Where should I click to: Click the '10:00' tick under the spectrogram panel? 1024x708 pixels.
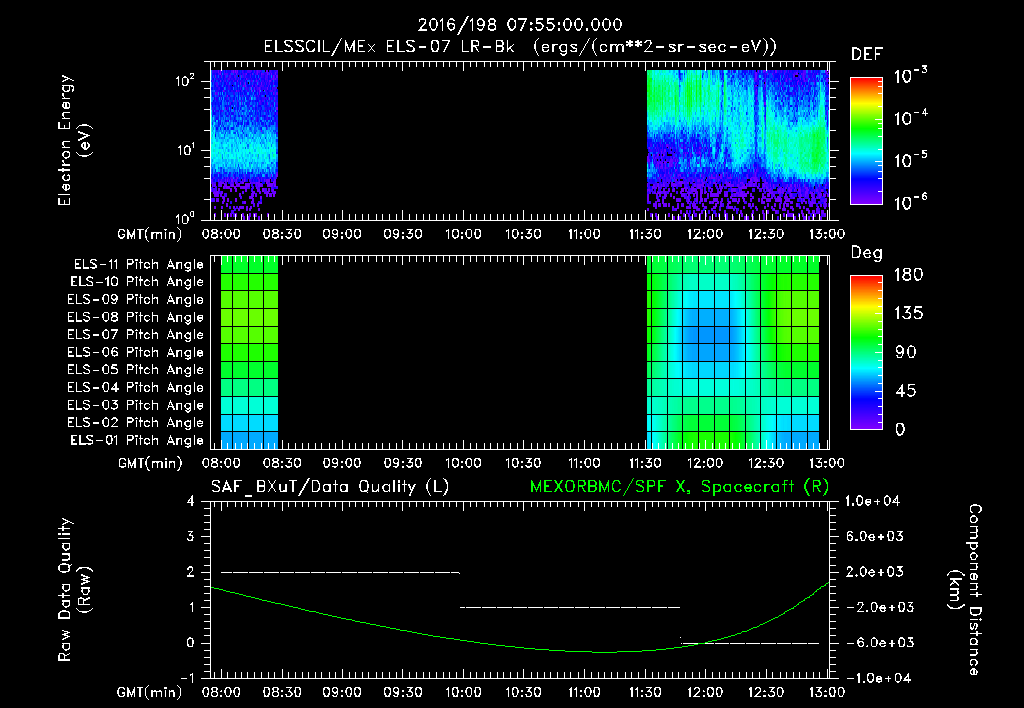[x=463, y=234]
